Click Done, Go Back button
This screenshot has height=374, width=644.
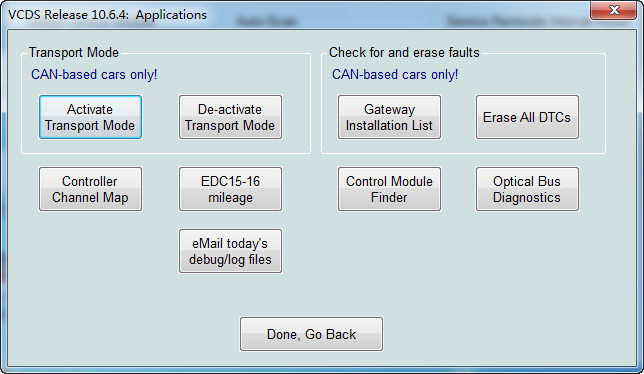tap(312, 334)
